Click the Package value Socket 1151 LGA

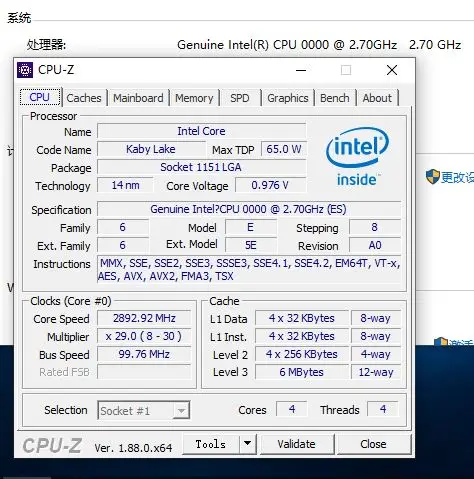click(x=202, y=167)
